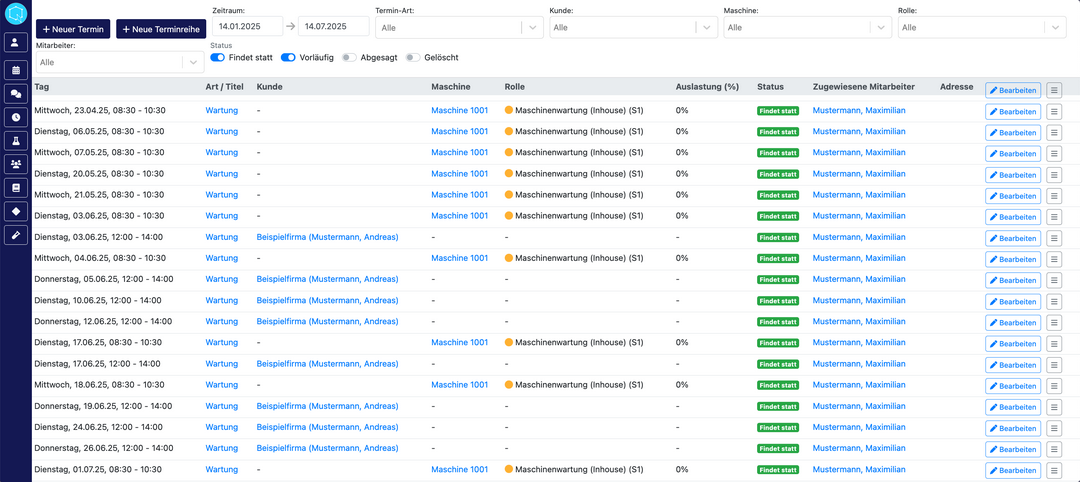Click the date Donnerstag, 12.06.25, 12:00 - 14:00
1080x482 pixels.
pos(103,321)
